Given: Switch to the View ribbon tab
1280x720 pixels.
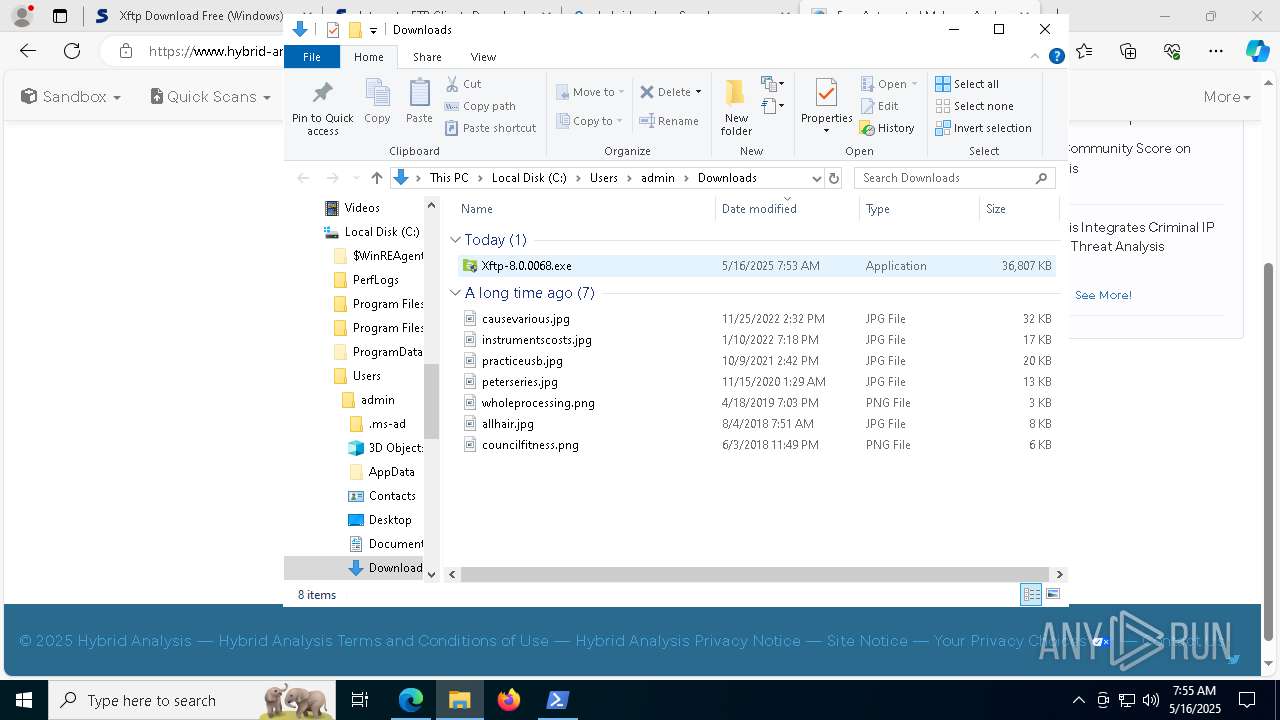Looking at the screenshot, I should coord(483,57).
